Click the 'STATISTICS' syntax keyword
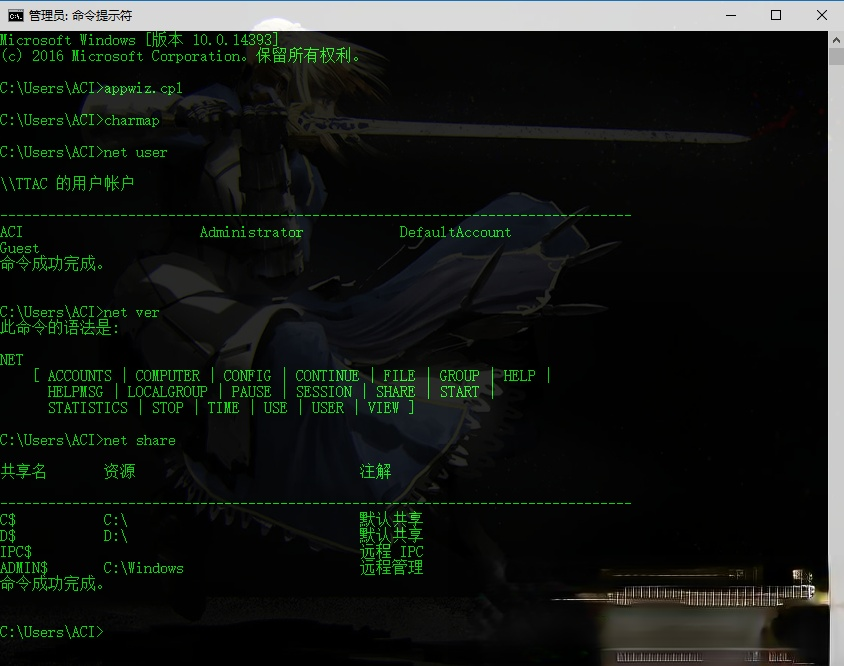844x666 pixels. point(88,408)
